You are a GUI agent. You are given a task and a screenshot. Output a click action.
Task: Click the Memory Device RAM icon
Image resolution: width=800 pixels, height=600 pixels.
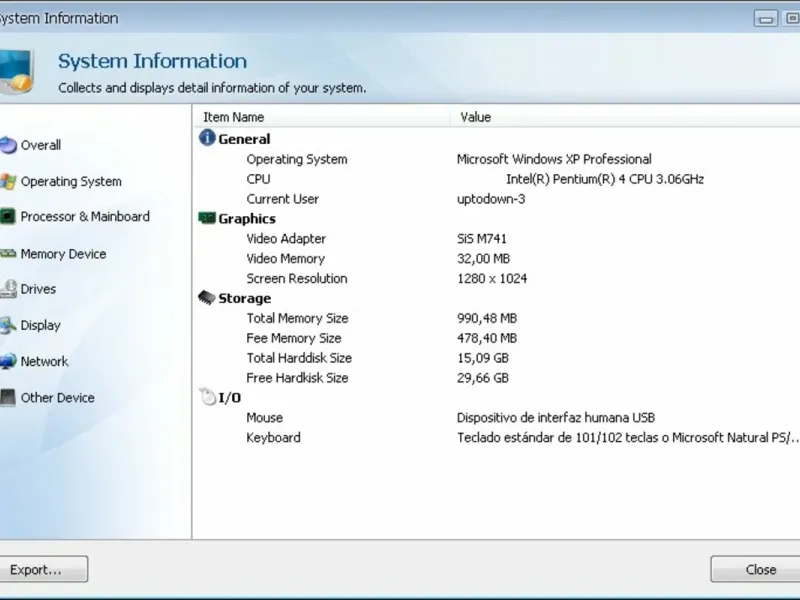pyautogui.click(x=8, y=254)
